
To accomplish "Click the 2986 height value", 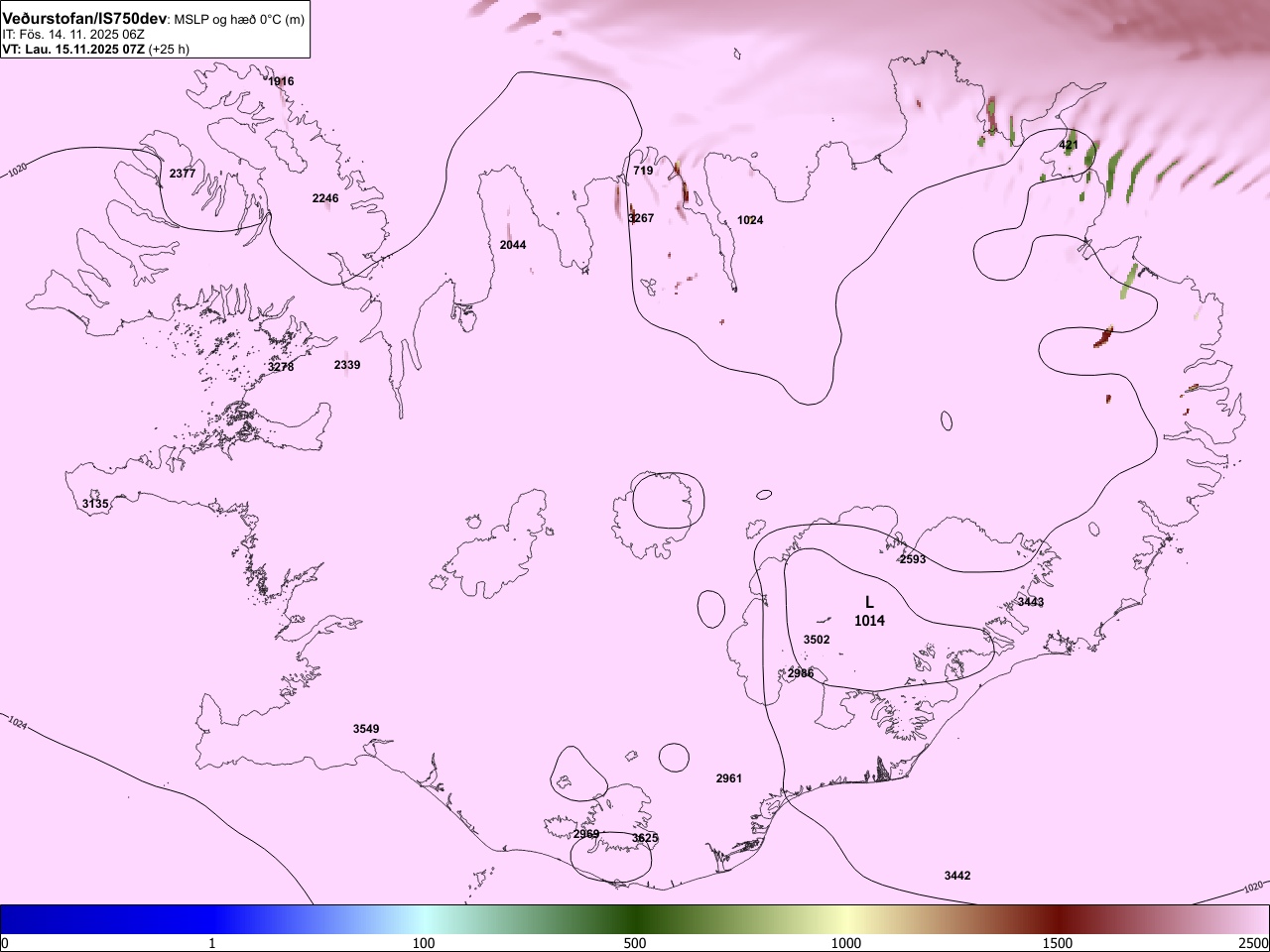I will point(801,673).
